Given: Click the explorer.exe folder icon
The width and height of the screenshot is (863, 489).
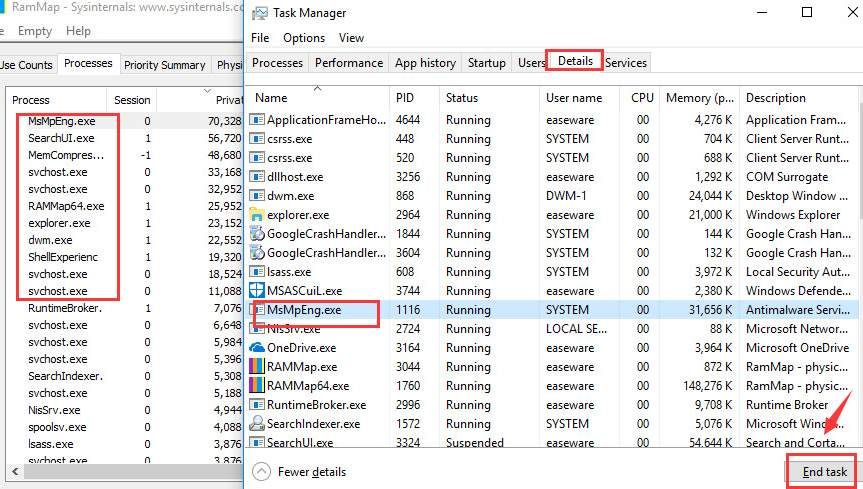Looking at the screenshot, I should click(x=258, y=214).
